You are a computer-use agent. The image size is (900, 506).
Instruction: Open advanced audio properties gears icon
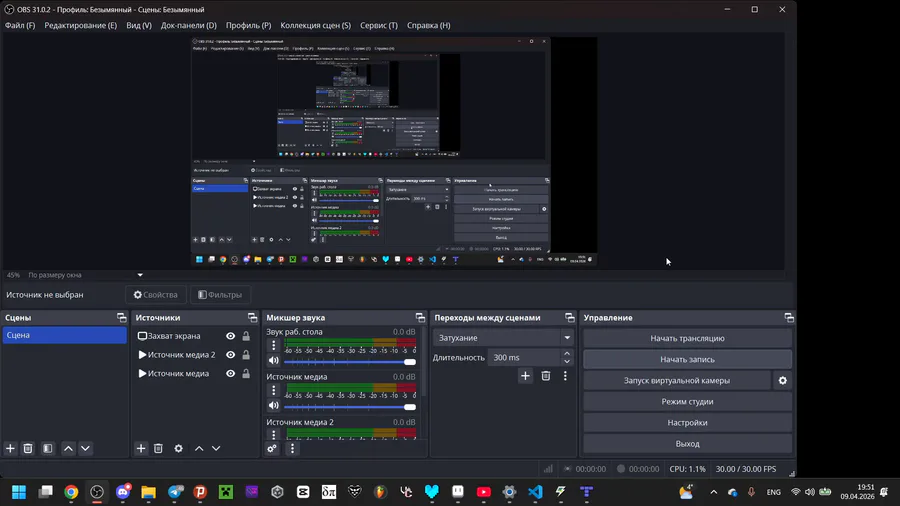[x=272, y=449]
